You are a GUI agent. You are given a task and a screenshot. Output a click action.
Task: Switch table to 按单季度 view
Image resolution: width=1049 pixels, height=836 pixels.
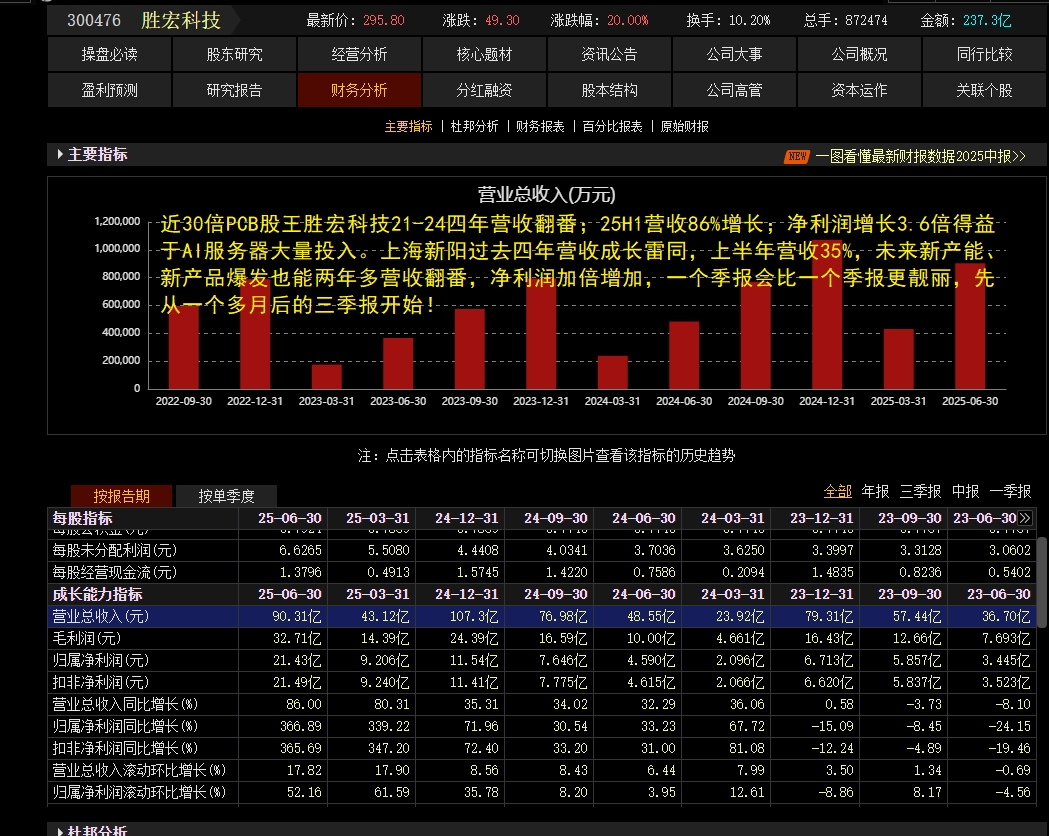coord(226,496)
